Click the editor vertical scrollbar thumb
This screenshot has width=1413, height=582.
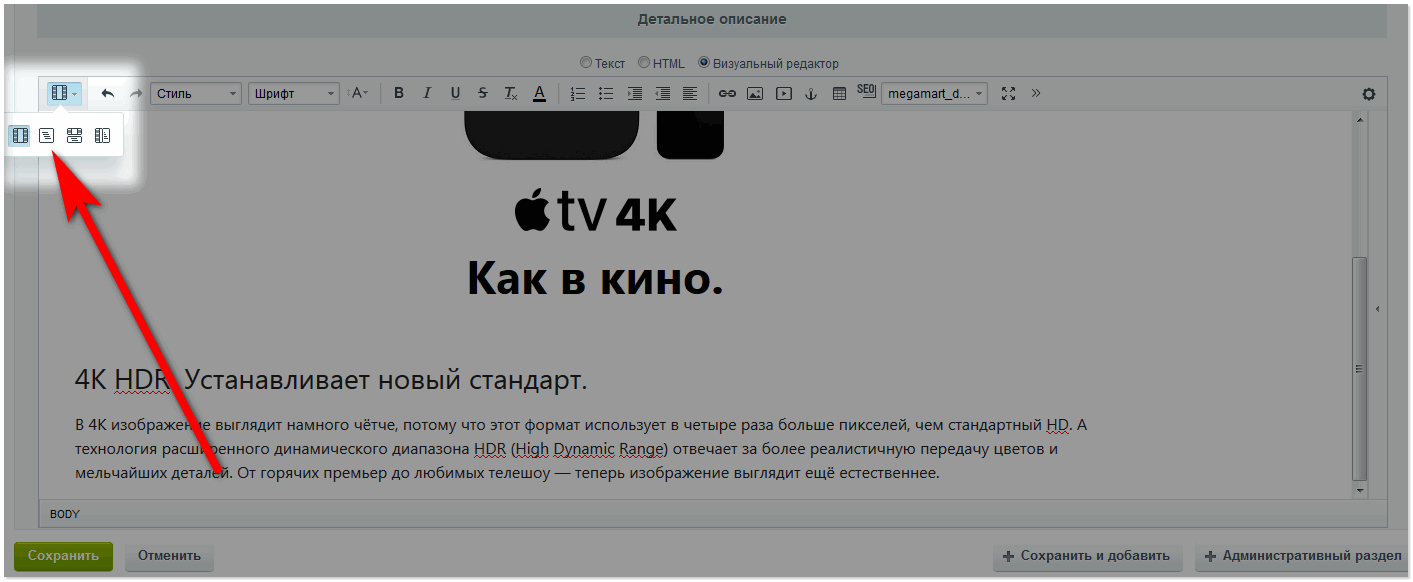[x=1358, y=368]
